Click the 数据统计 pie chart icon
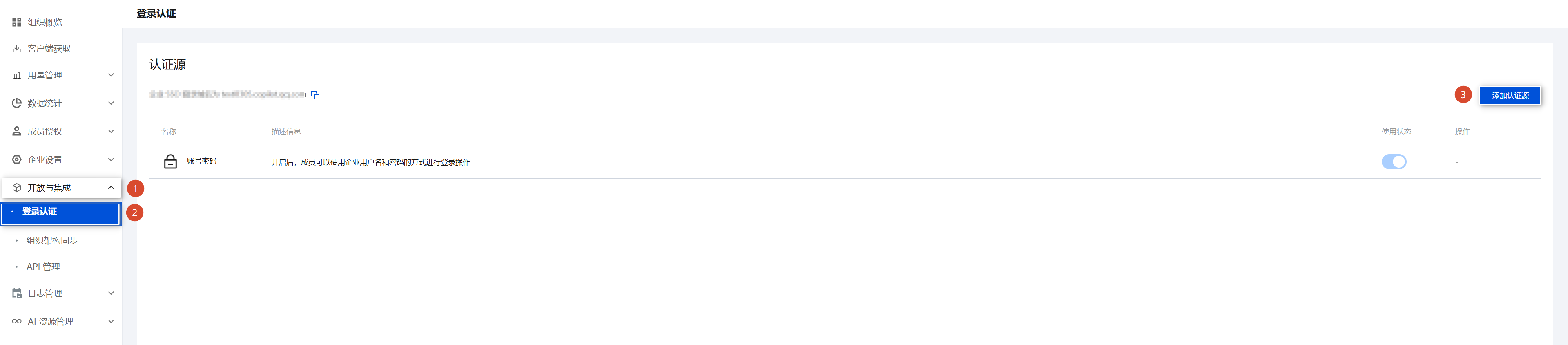Image resolution: width=1568 pixels, height=345 pixels. tap(16, 103)
